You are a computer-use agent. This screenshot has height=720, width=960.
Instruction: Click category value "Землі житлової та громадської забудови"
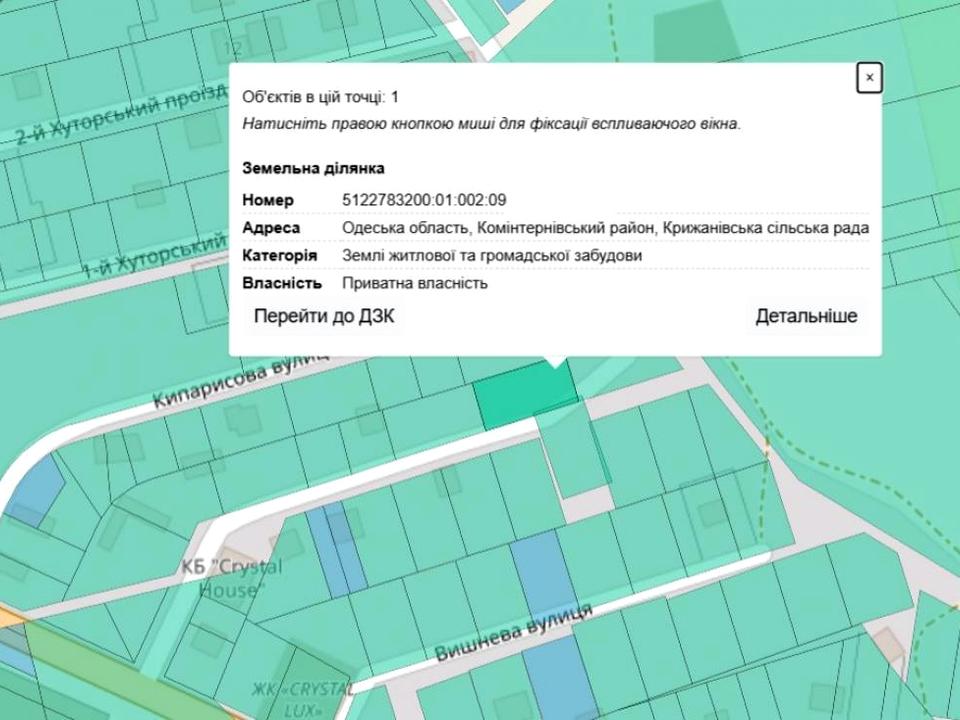click(492, 256)
